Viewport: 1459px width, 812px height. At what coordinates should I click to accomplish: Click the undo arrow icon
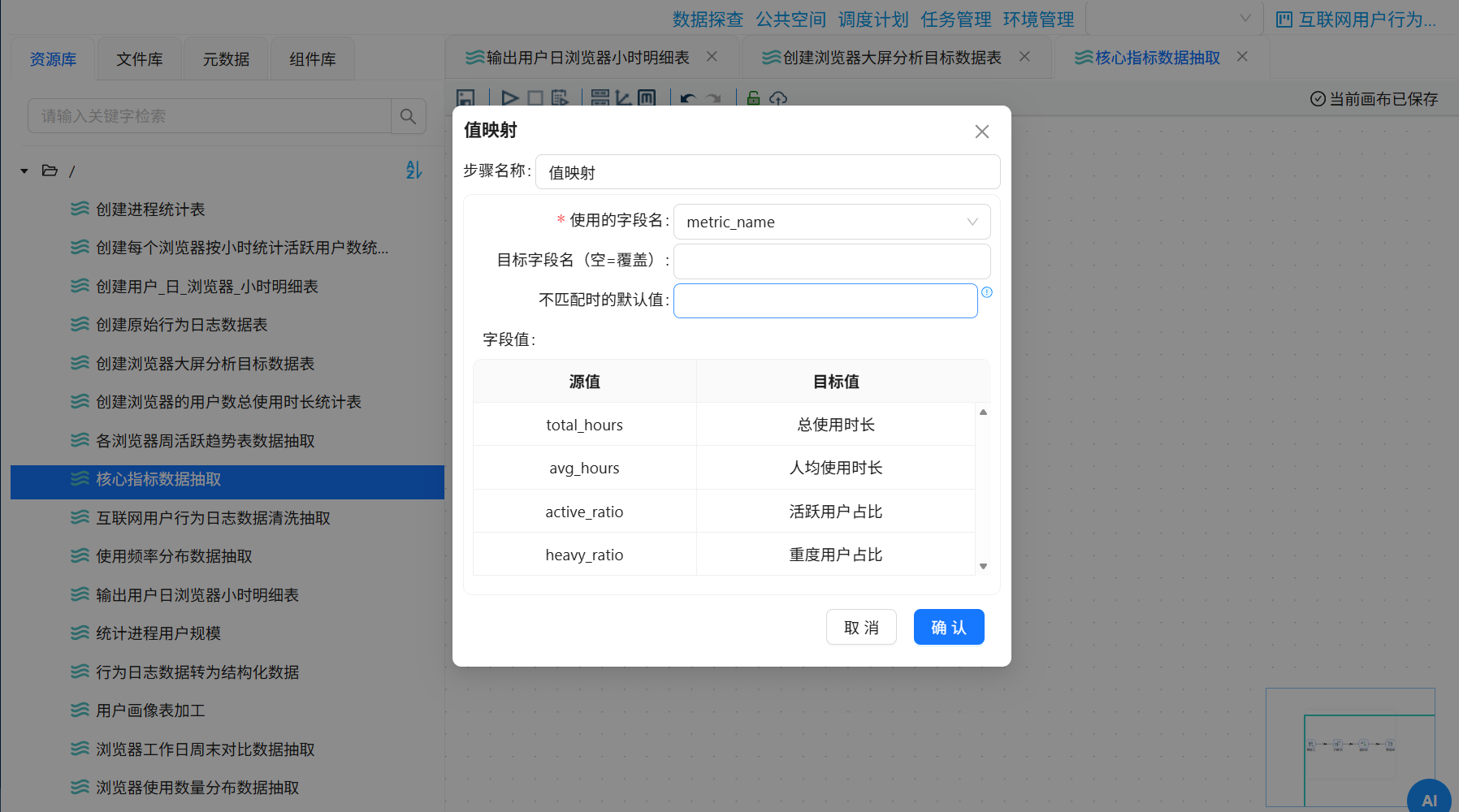688,98
